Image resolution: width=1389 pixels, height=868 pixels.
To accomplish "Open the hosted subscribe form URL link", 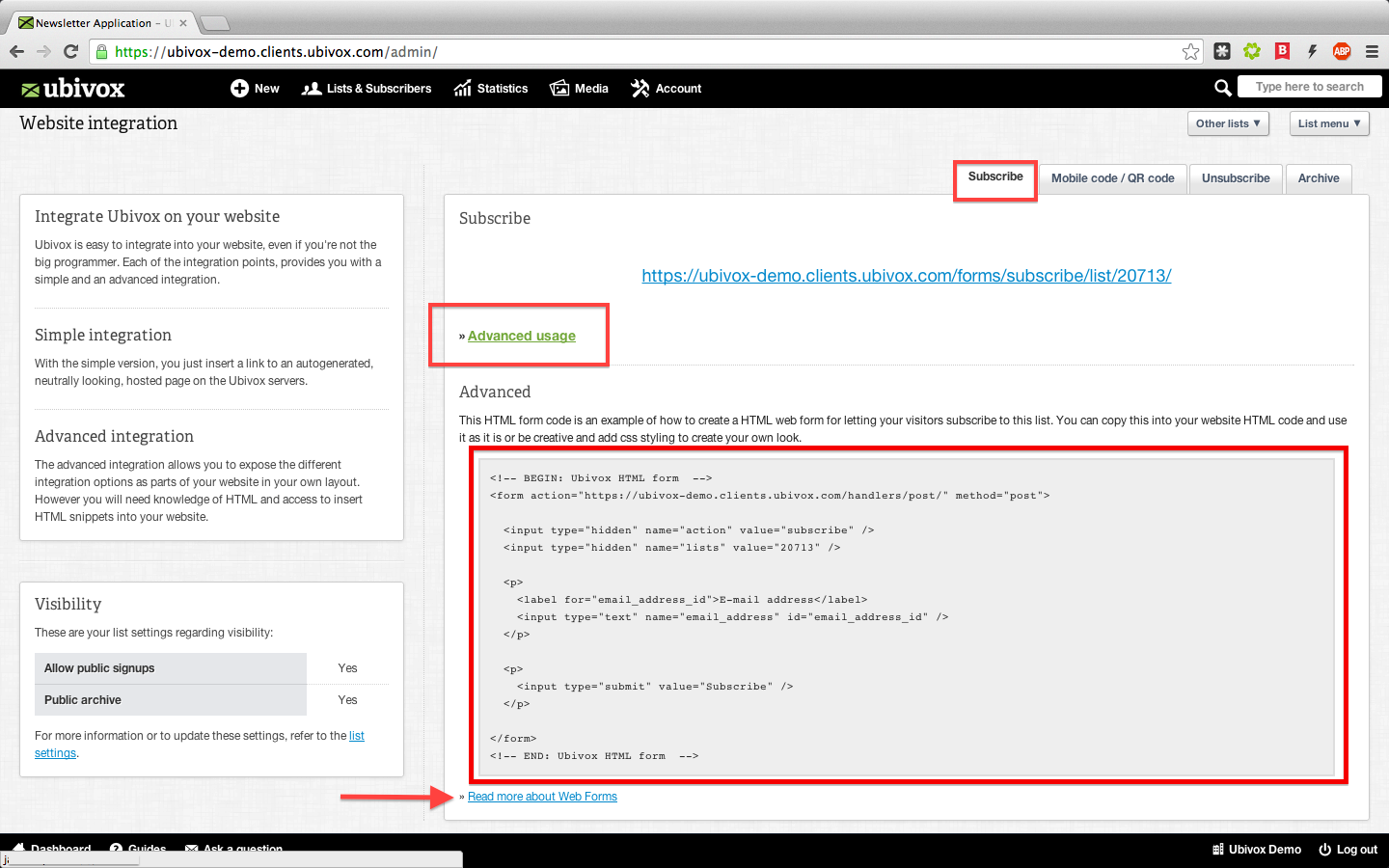I will (x=907, y=276).
